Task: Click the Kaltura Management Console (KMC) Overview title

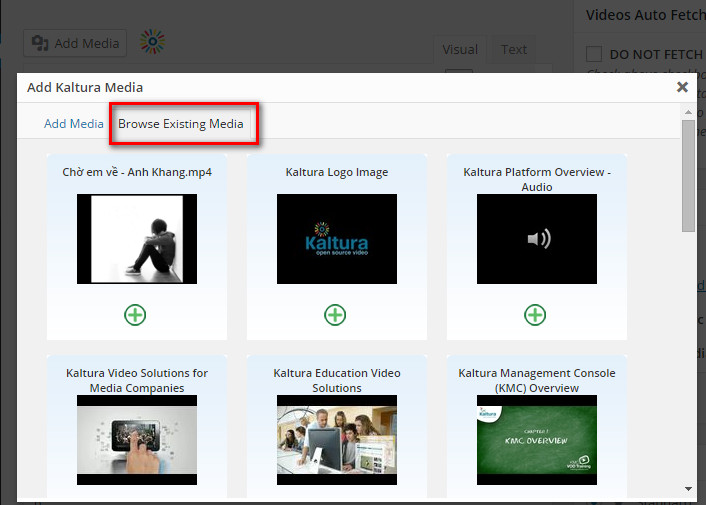Action: pos(536,380)
